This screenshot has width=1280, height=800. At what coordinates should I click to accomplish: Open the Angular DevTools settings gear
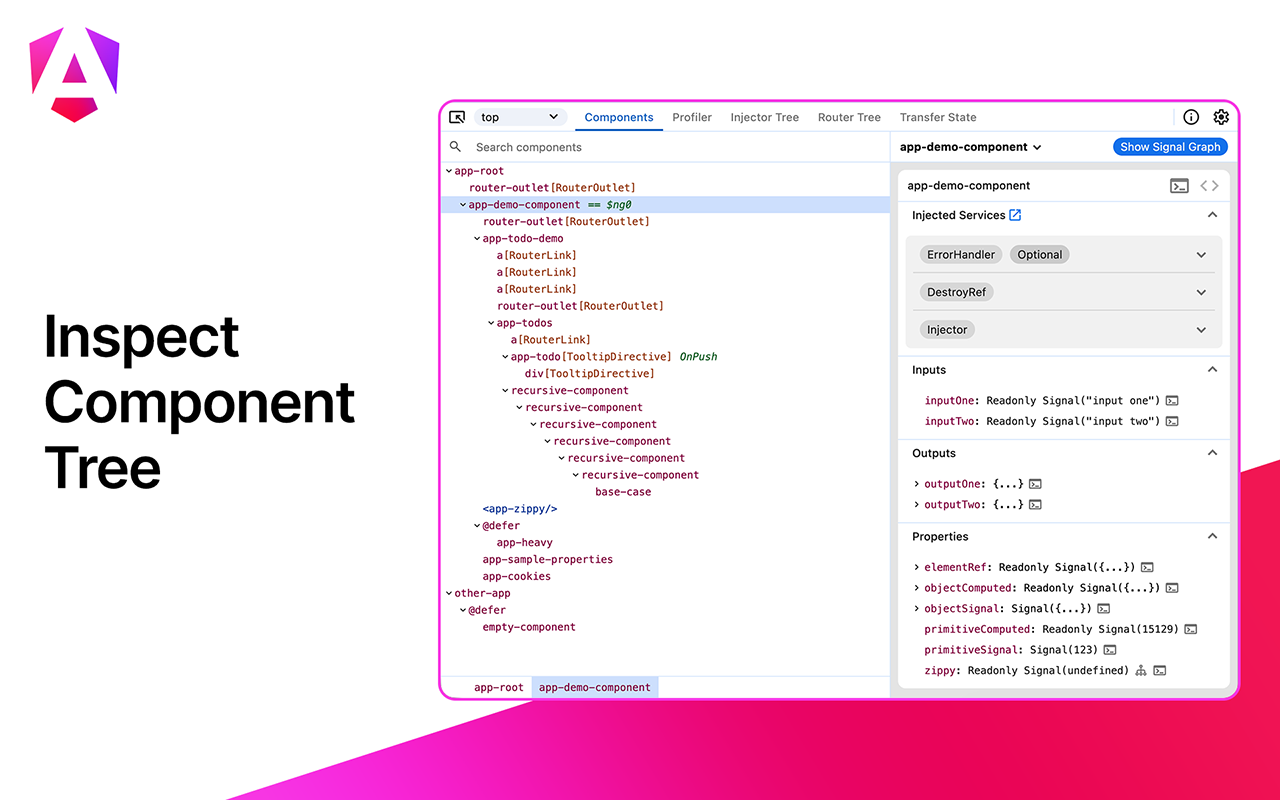tap(1221, 116)
